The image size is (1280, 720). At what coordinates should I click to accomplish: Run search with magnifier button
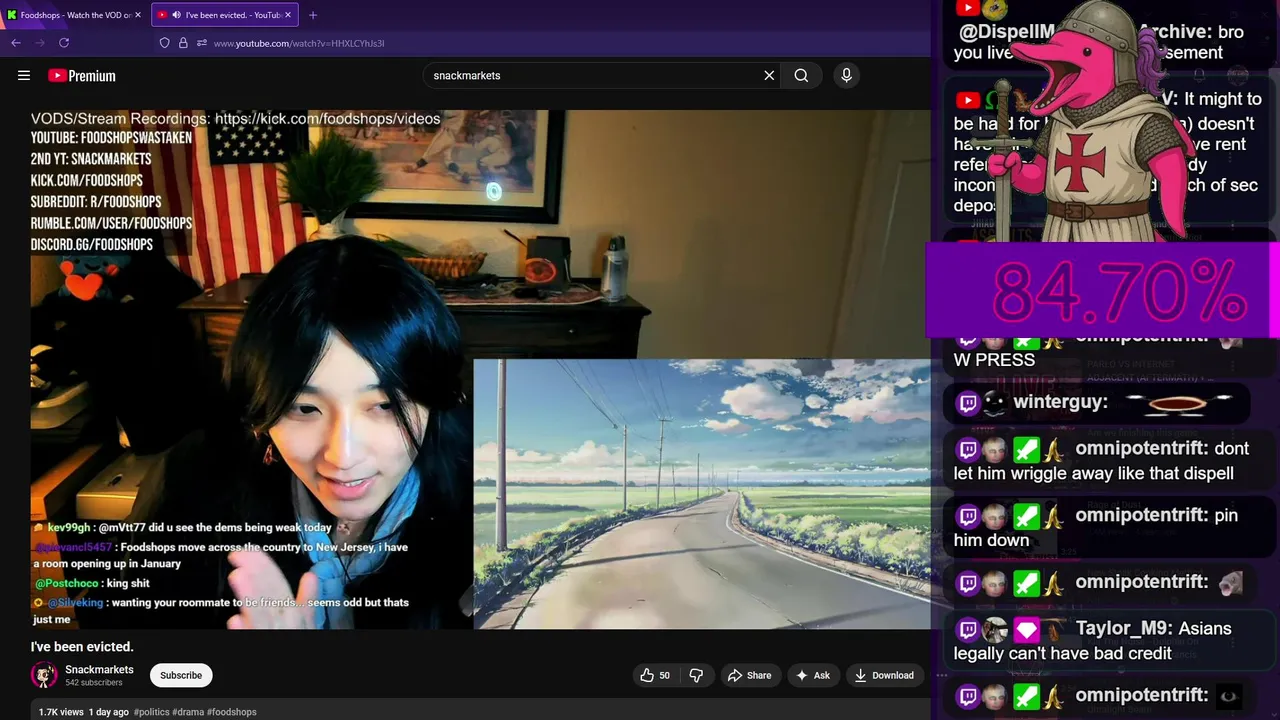click(x=801, y=75)
